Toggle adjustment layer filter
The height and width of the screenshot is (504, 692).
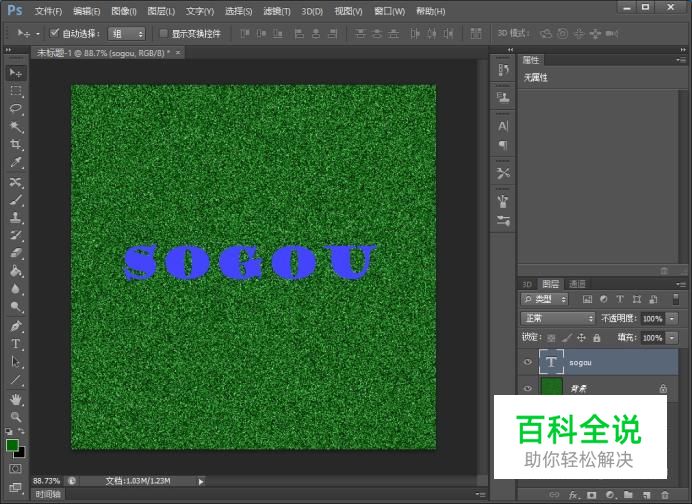pyautogui.click(x=603, y=299)
